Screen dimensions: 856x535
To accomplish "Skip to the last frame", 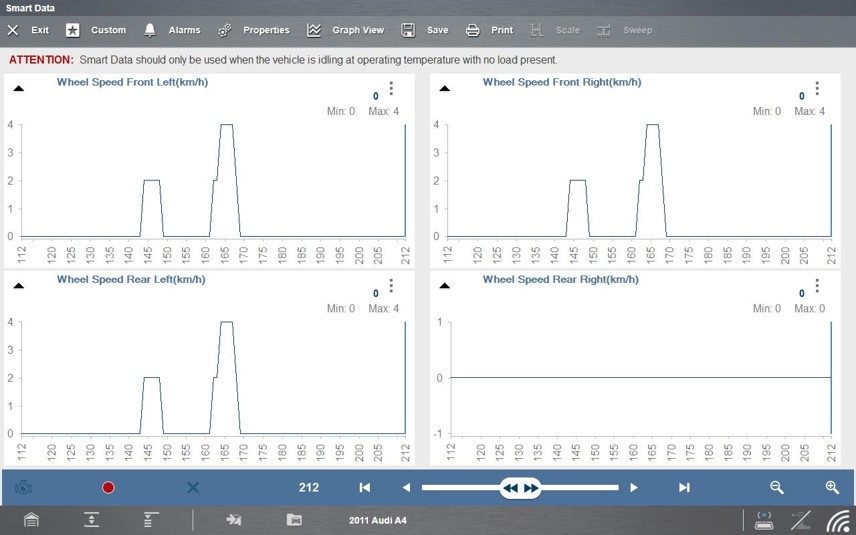I will coord(684,488).
